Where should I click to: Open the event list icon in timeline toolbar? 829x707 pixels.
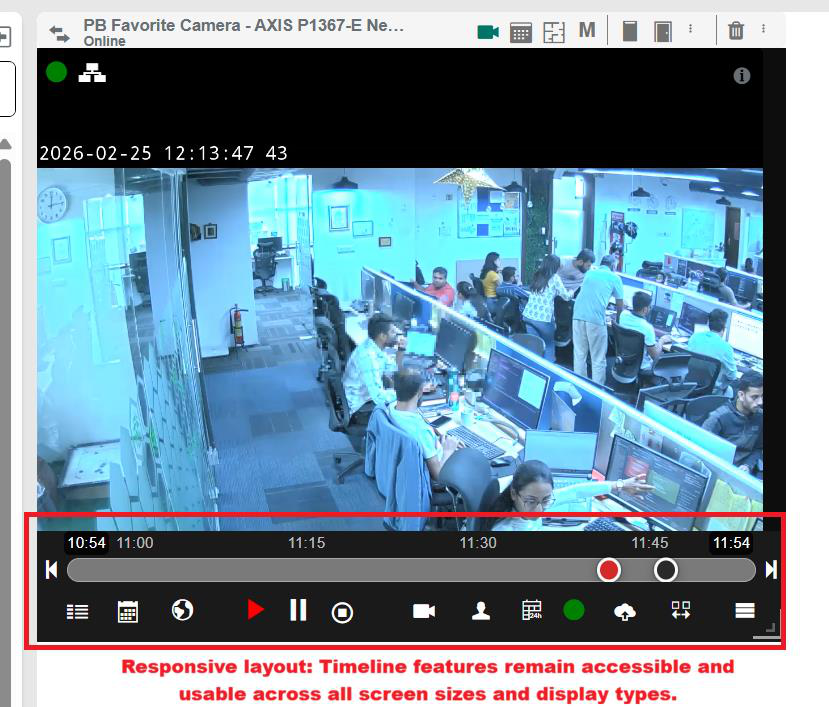77,611
